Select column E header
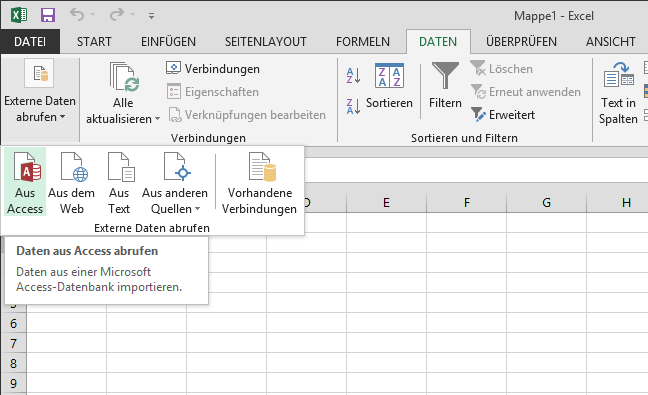648x395 pixels. [x=386, y=203]
